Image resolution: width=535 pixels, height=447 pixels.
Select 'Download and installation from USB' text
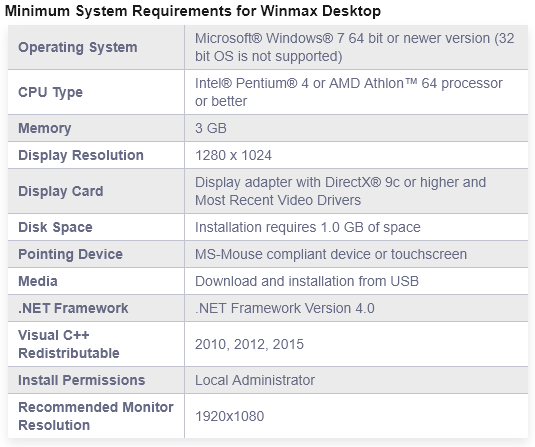[307, 281]
